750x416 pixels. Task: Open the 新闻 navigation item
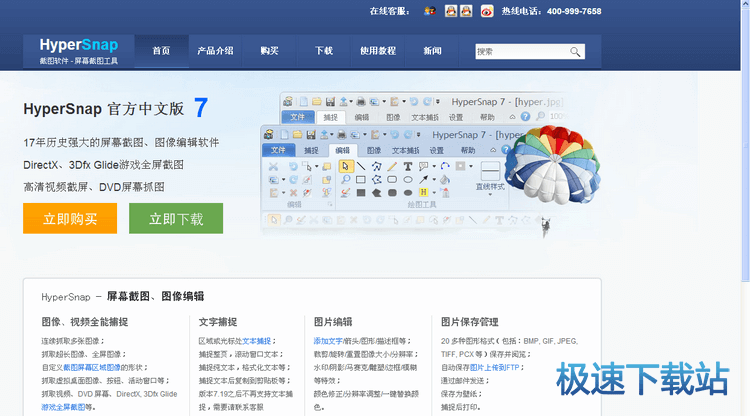(x=432, y=51)
